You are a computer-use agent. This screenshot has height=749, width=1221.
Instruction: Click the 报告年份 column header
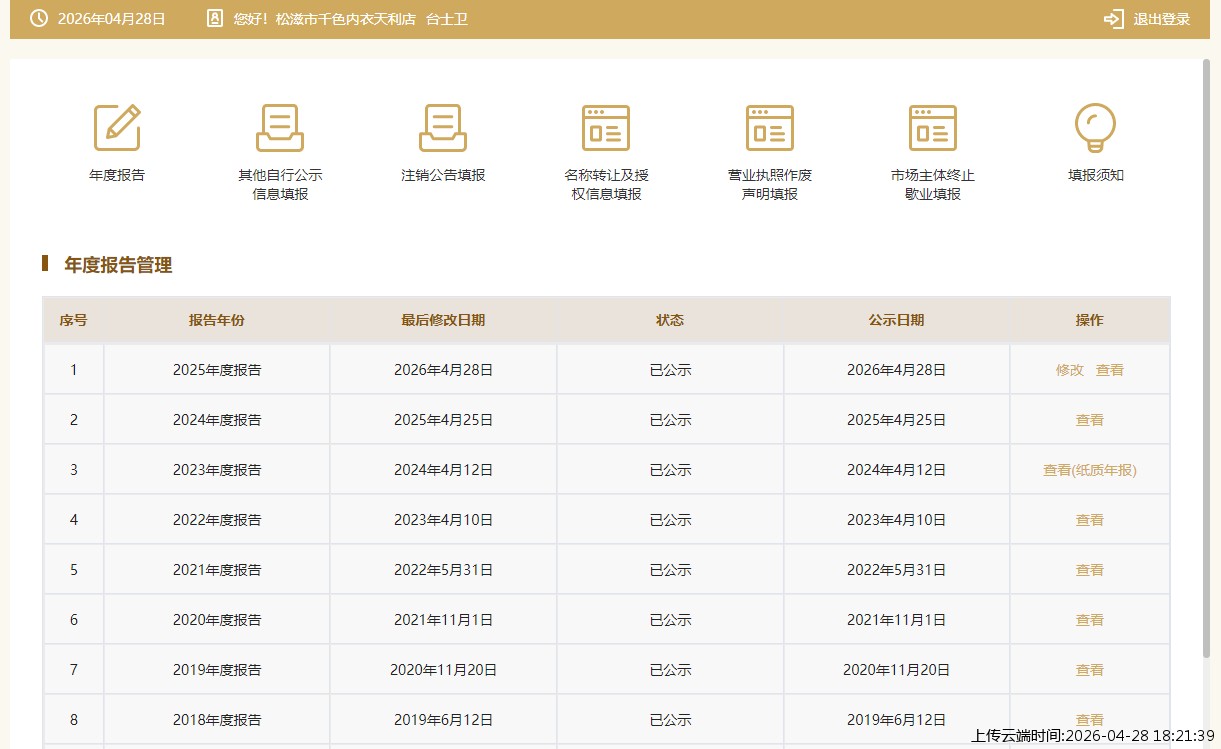coord(216,320)
